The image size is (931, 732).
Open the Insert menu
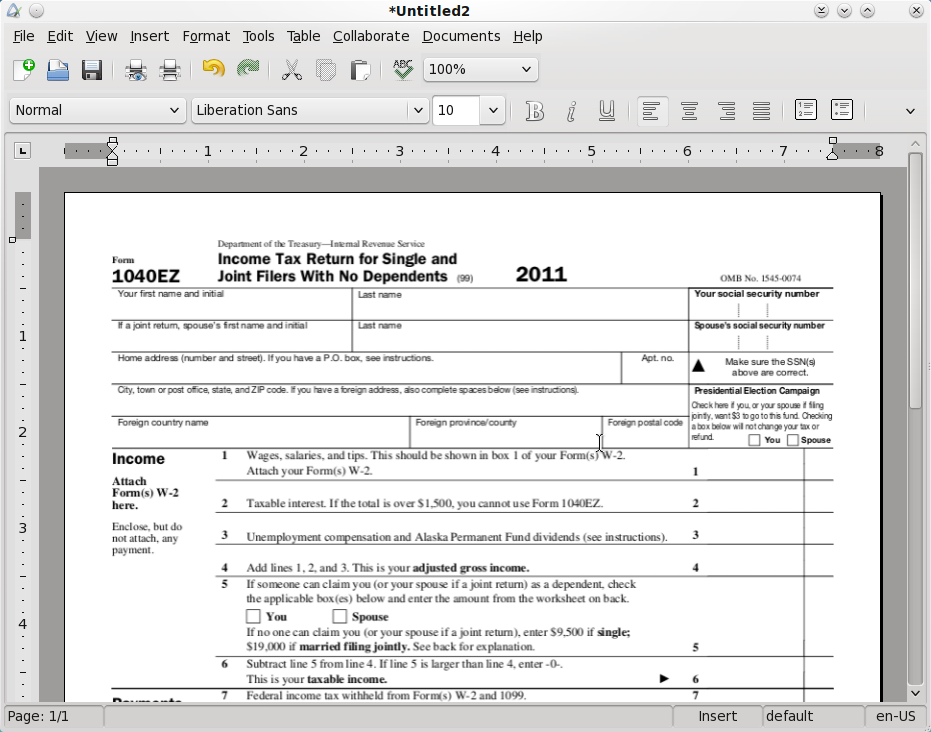click(x=150, y=36)
